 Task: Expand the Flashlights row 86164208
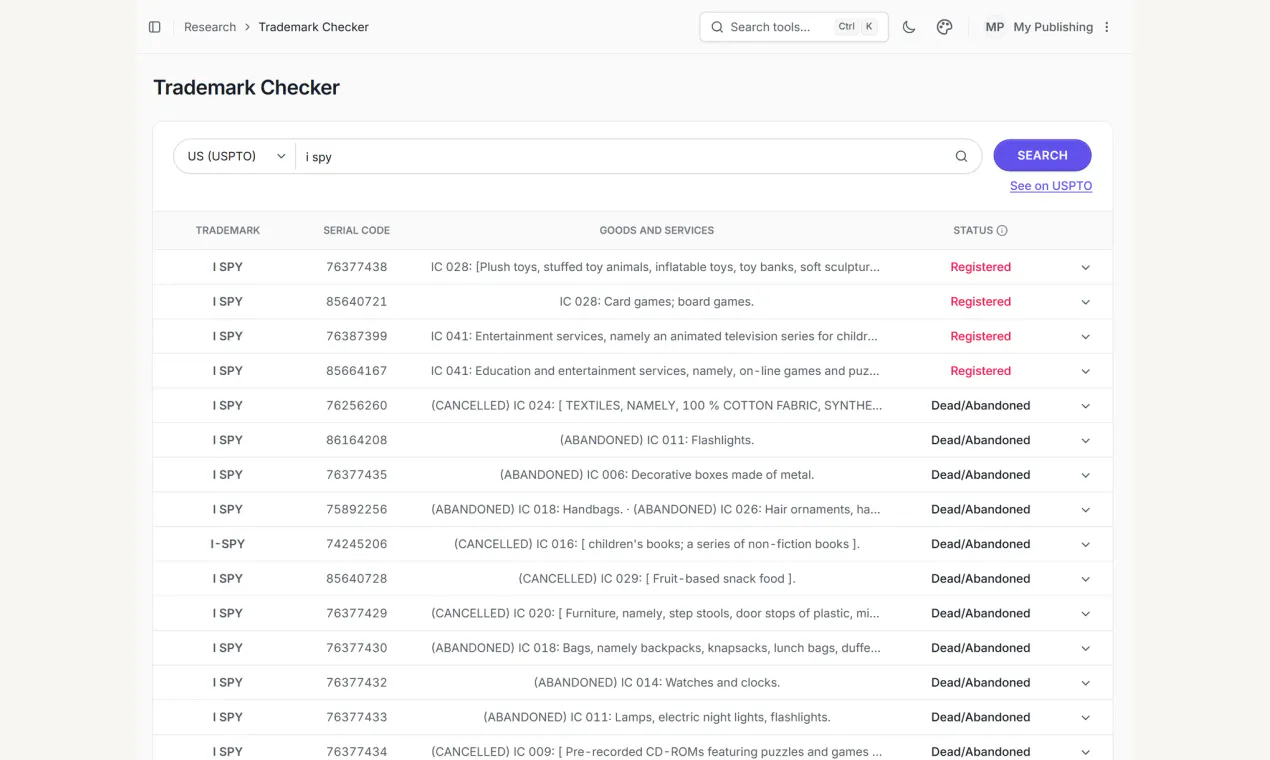coord(1085,441)
